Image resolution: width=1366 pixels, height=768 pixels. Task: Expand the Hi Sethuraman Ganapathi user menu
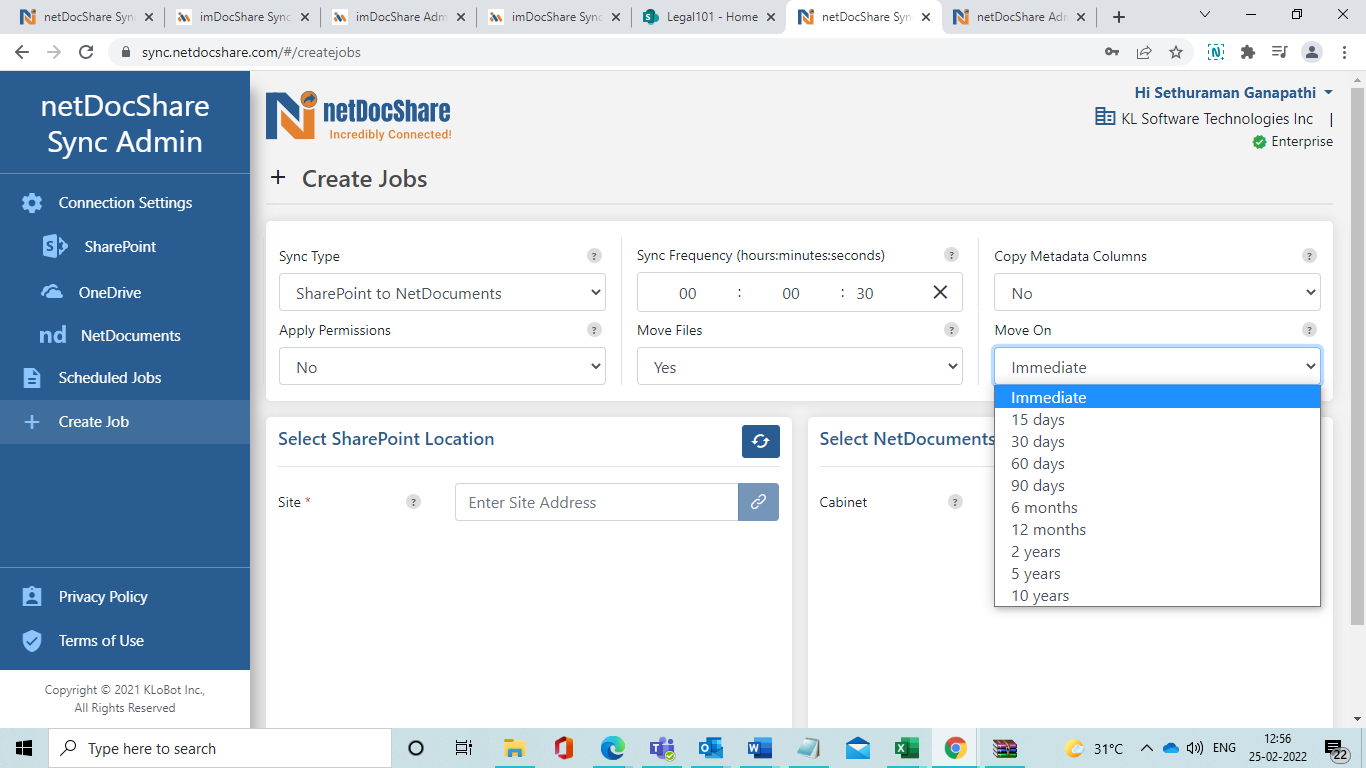tap(1233, 93)
